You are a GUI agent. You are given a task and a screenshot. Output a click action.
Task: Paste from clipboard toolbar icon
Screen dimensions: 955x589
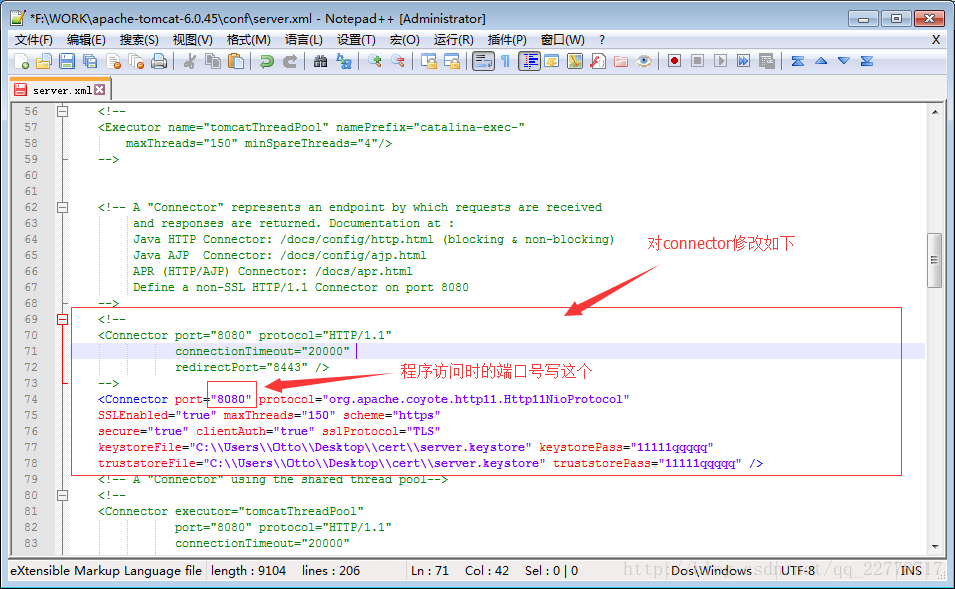tap(236, 62)
